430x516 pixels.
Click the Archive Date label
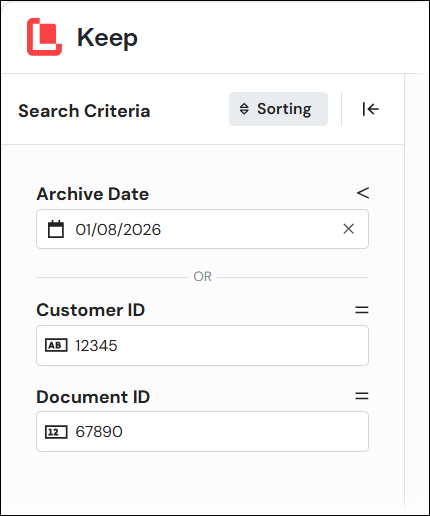[93, 194]
